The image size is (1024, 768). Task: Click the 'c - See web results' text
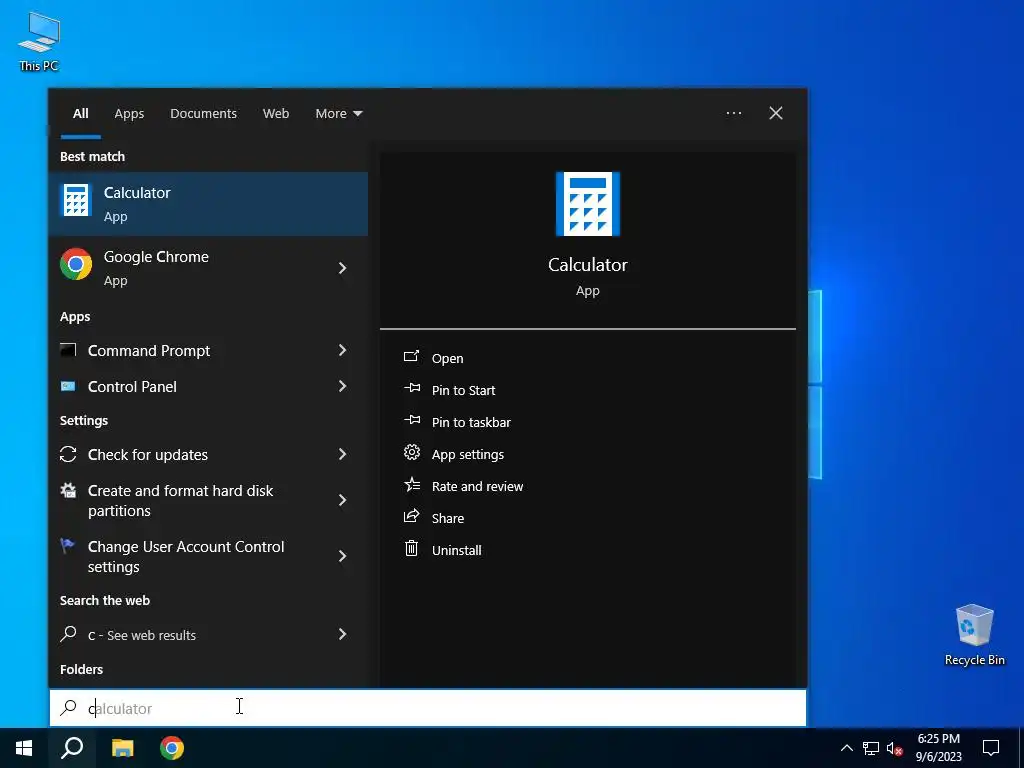(142, 635)
